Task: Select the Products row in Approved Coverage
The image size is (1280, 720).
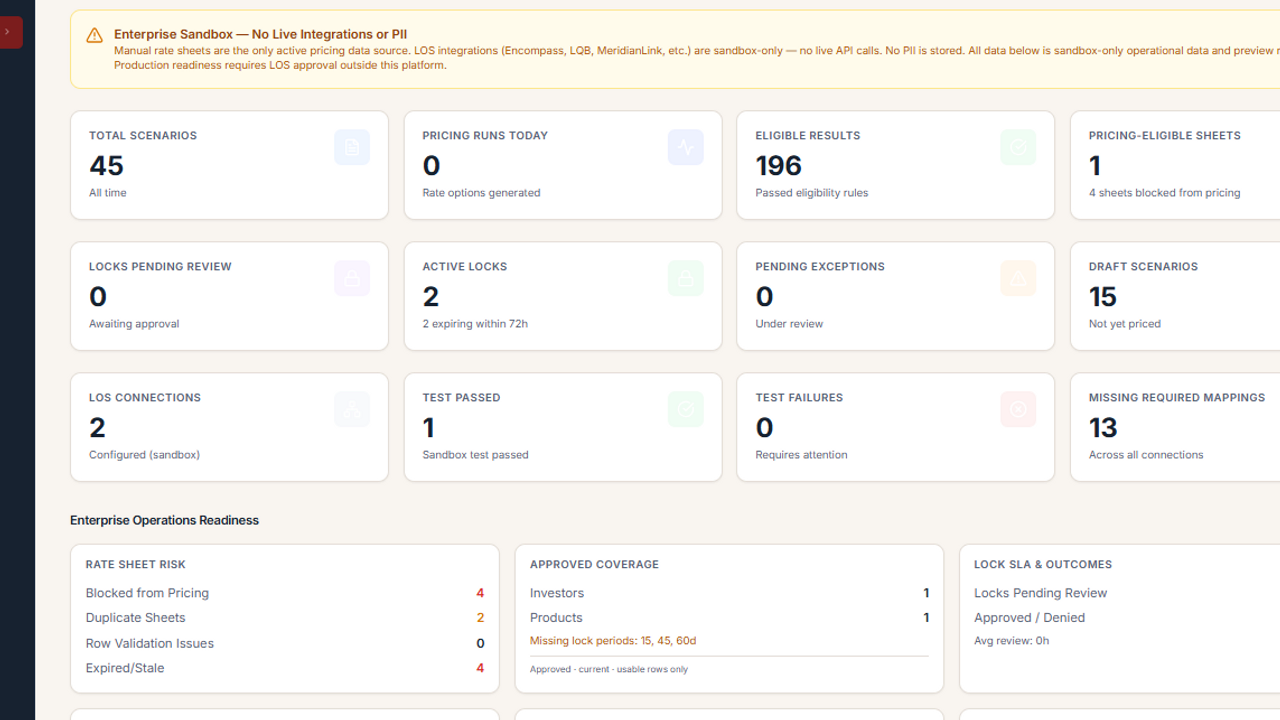Action: point(729,618)
